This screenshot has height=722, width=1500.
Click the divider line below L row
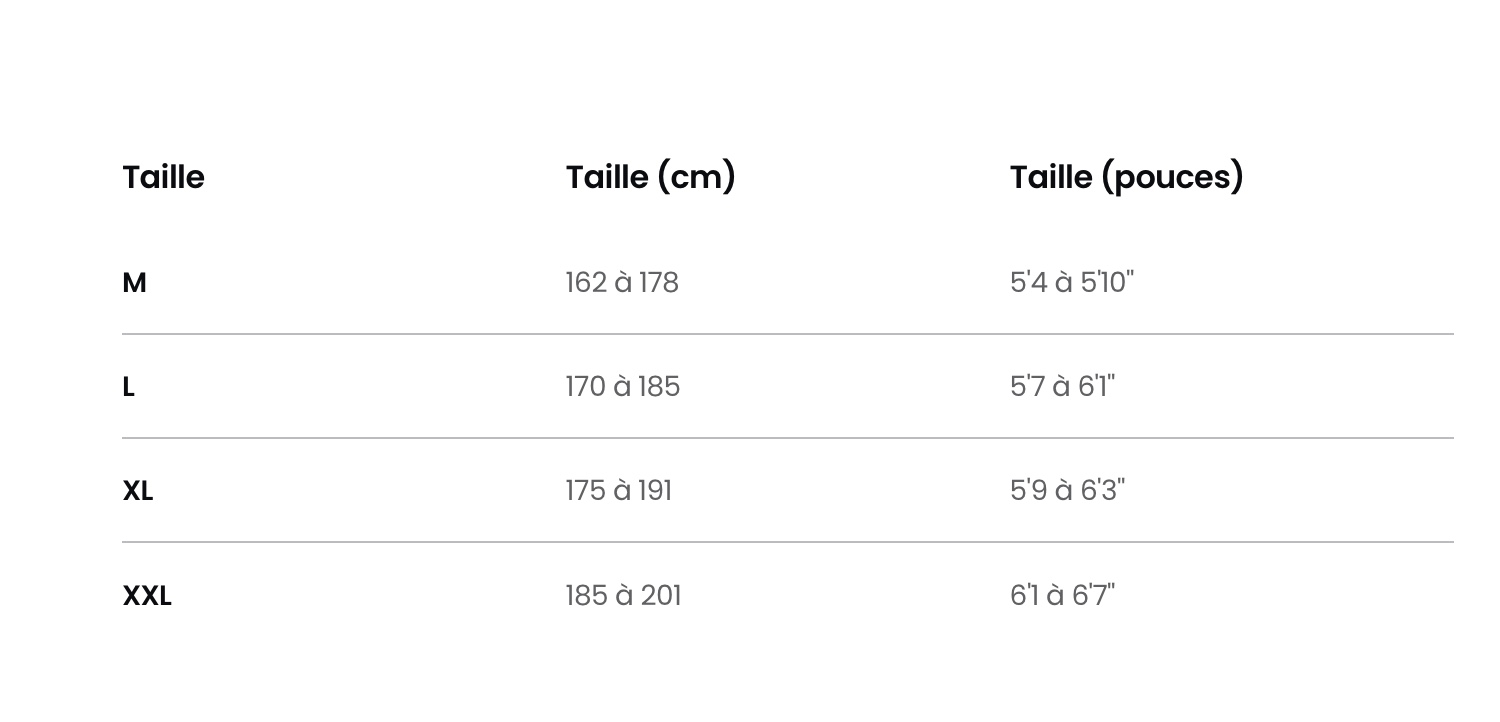[x=788, y=438]
